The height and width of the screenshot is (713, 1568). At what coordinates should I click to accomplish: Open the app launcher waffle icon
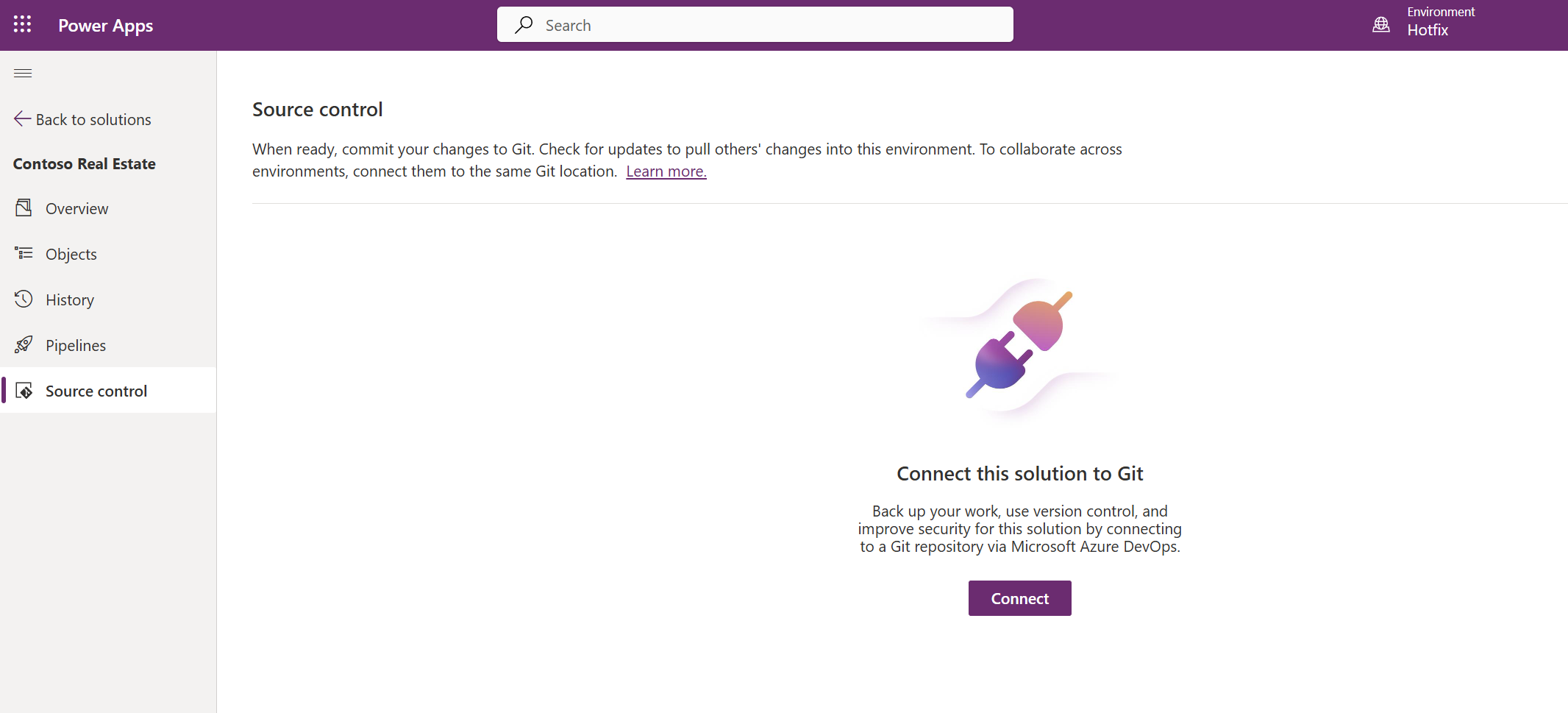[x=22, y=24]
